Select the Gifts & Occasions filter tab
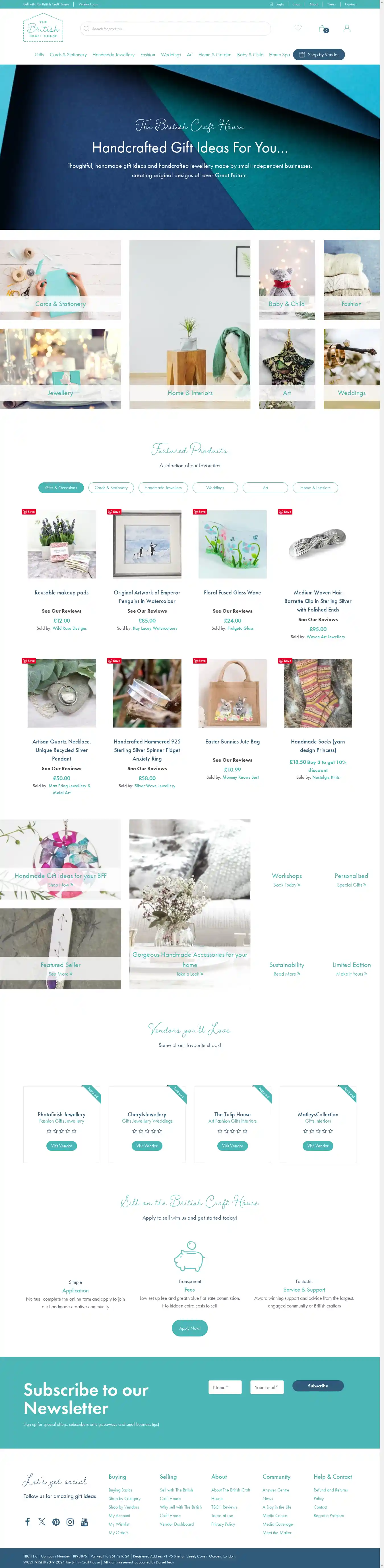The height and width of the screenshot is (1568, 384). [61, 487]
